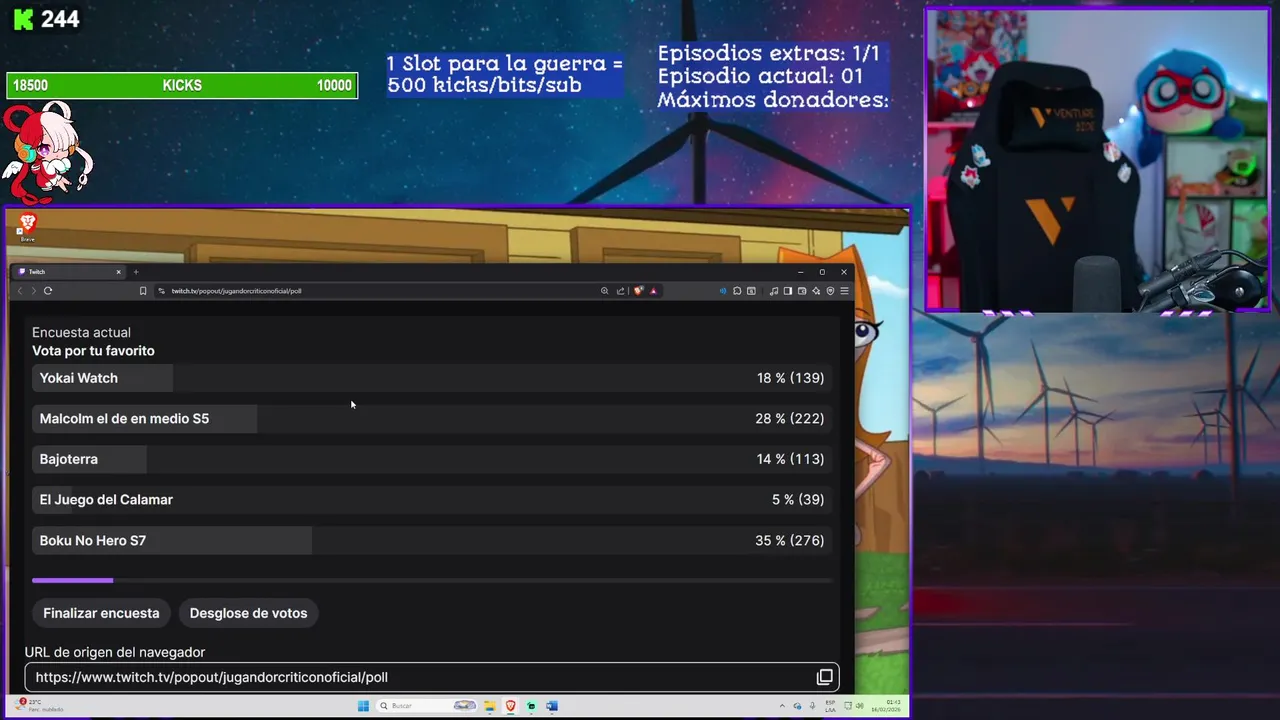
Task: Click the Encuesta actual heading
Action: point(81,332)
